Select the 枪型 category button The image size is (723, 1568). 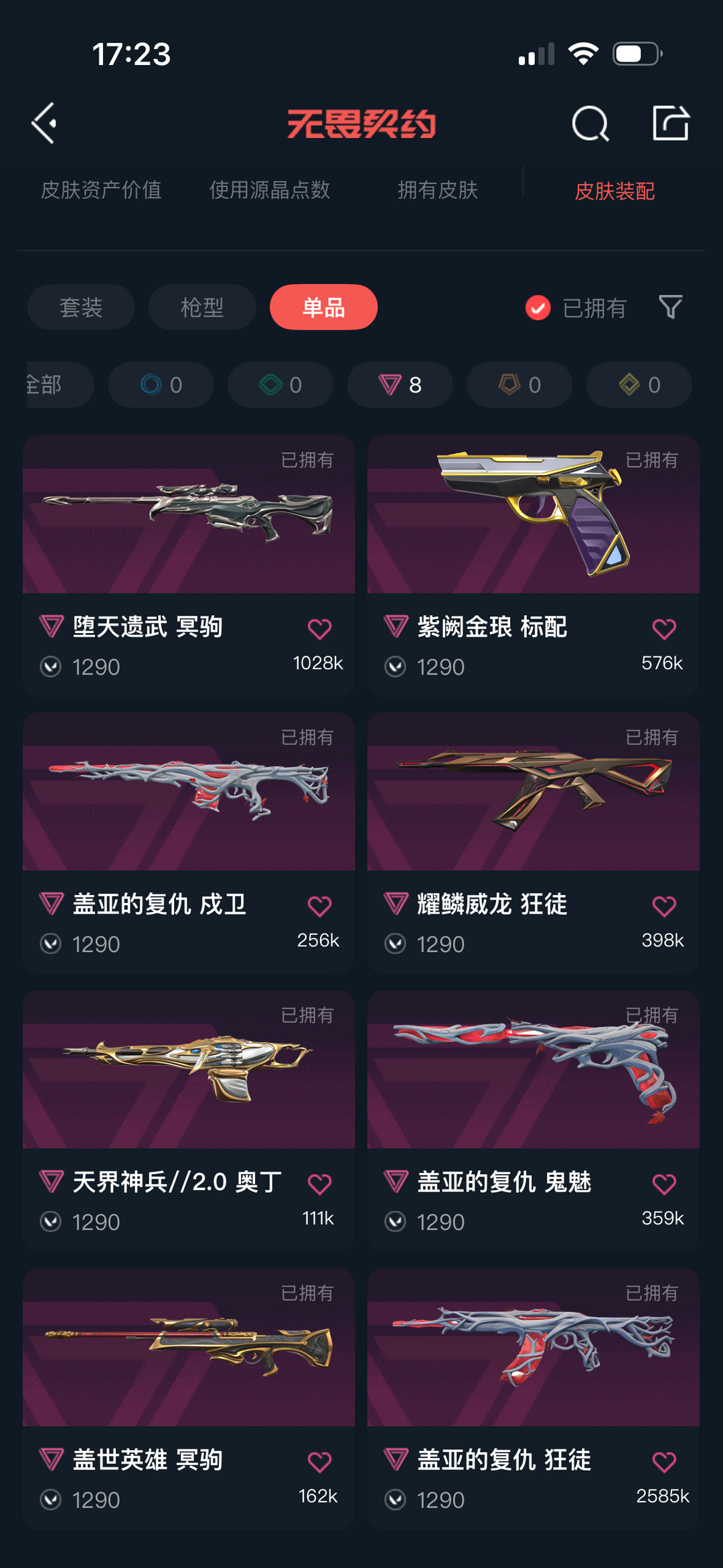202,307
